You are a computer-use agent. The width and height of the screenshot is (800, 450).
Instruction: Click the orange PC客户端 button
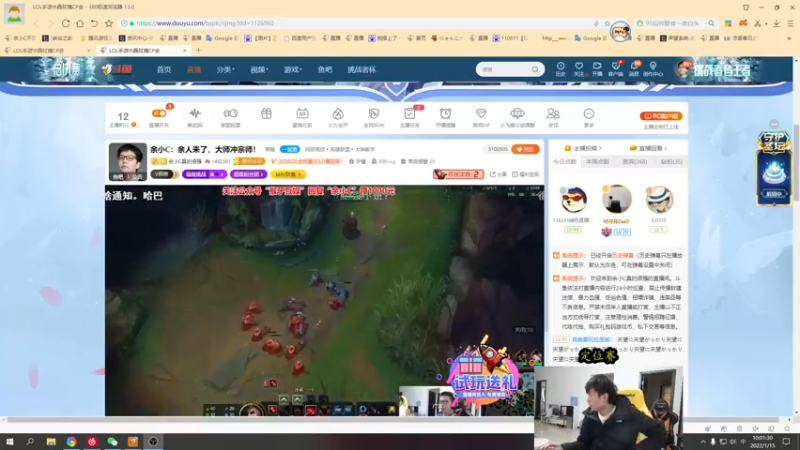[x=661, y=116]
